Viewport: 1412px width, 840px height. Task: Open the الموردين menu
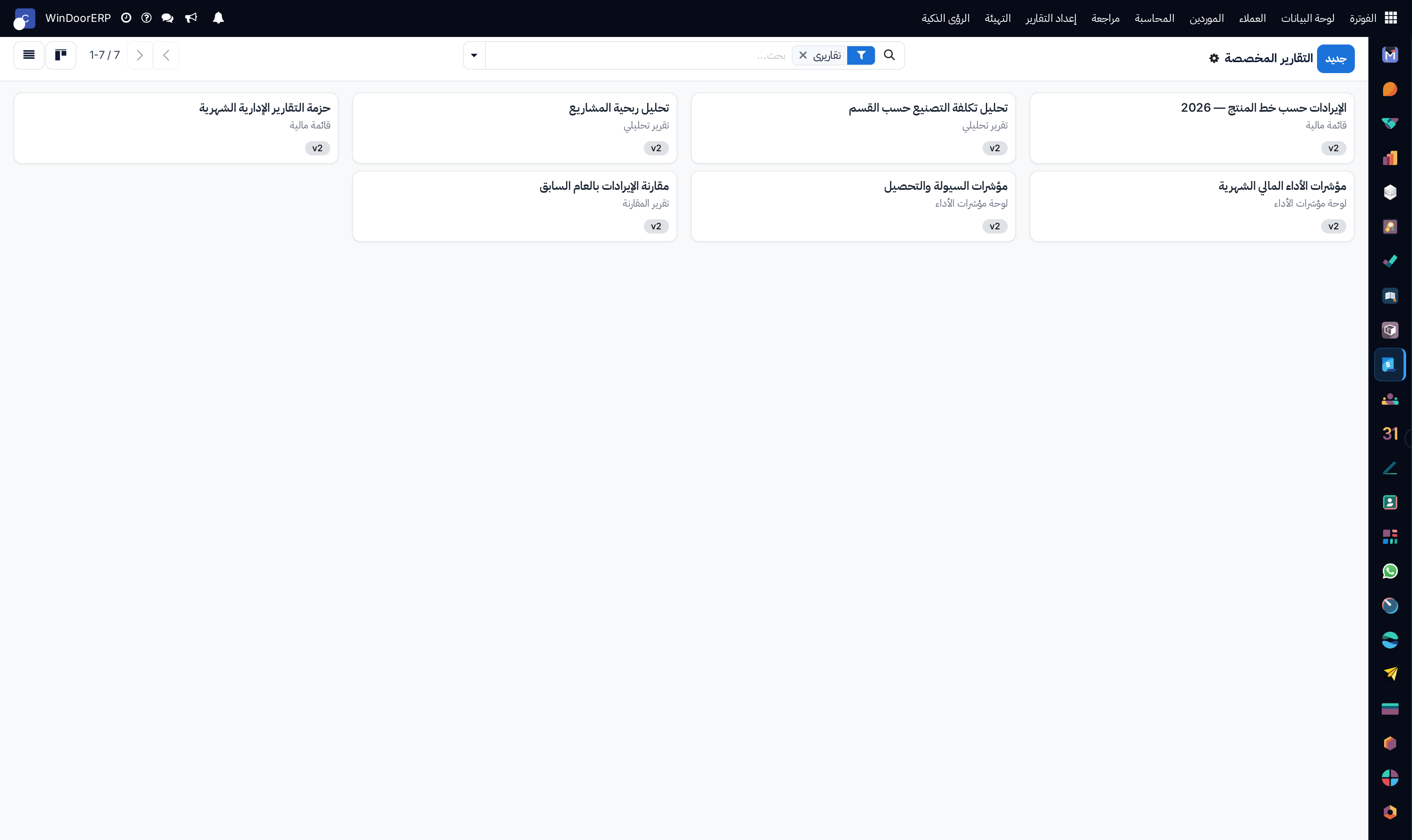[1207, 18]
